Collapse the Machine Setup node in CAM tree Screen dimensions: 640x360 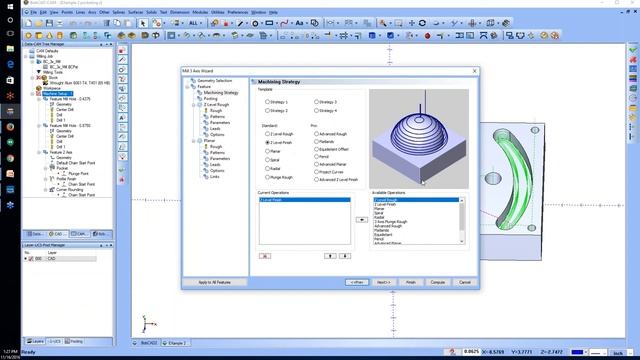tap(33, 94)
